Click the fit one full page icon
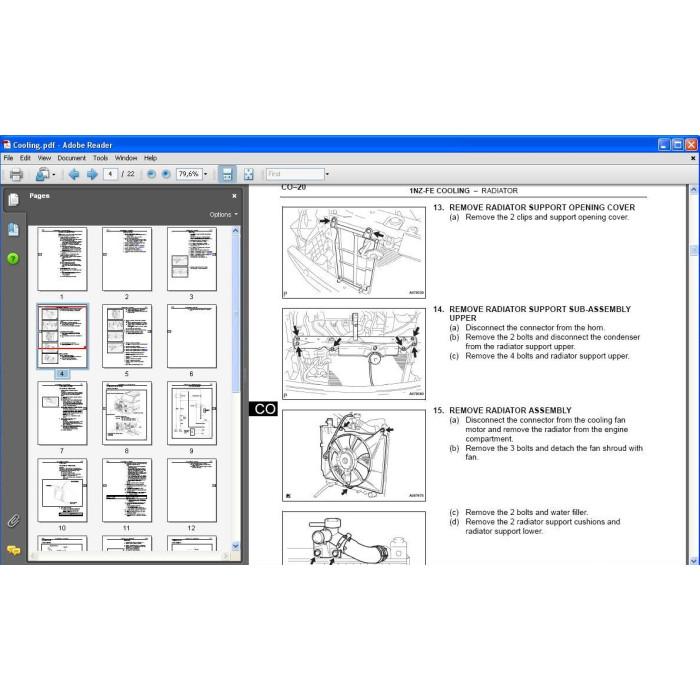The image size is (700, 700). pos(248,174)
